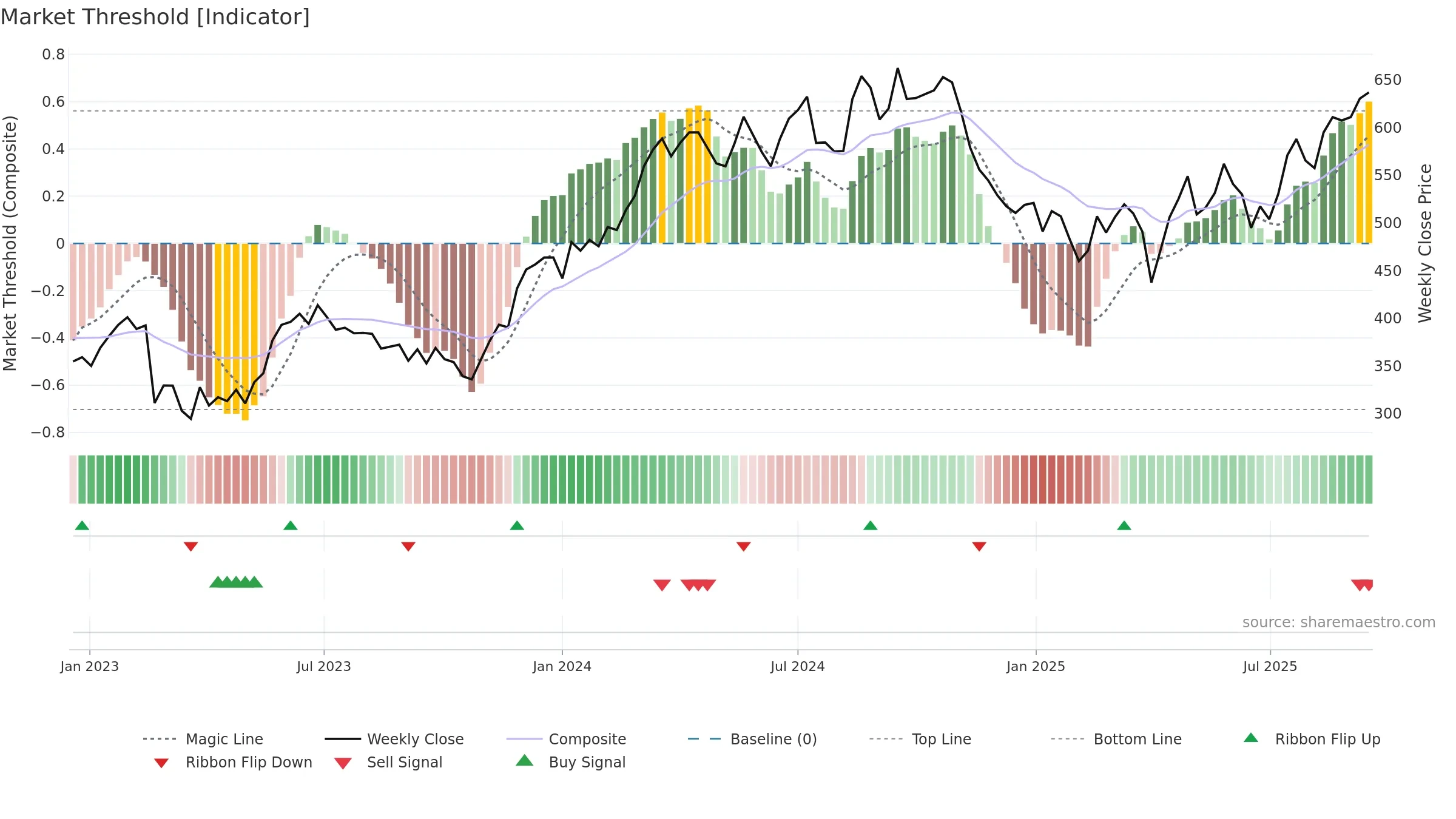1456x819 pixels.
Task: Click the Jan 2023 x-axis label
Action: coord(90,666)
